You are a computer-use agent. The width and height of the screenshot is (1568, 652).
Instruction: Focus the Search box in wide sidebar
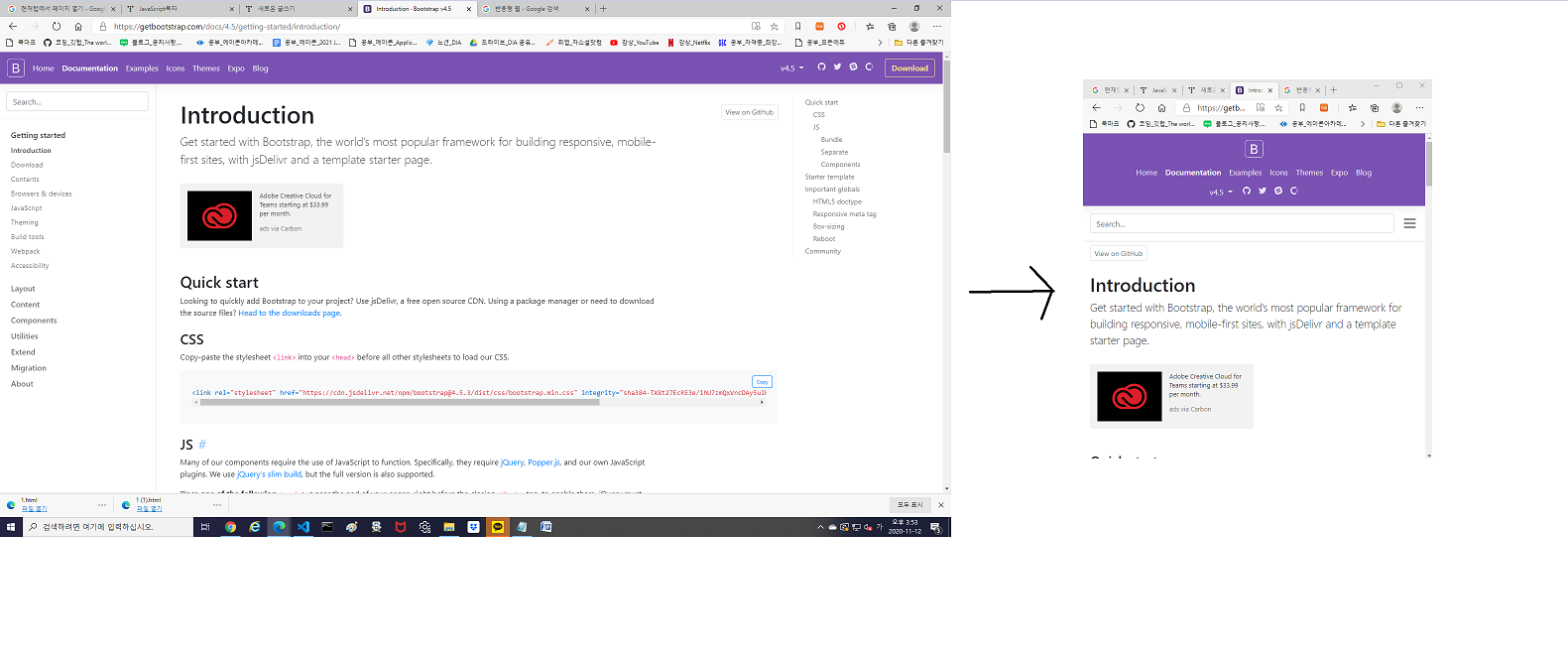pos(77,101)
